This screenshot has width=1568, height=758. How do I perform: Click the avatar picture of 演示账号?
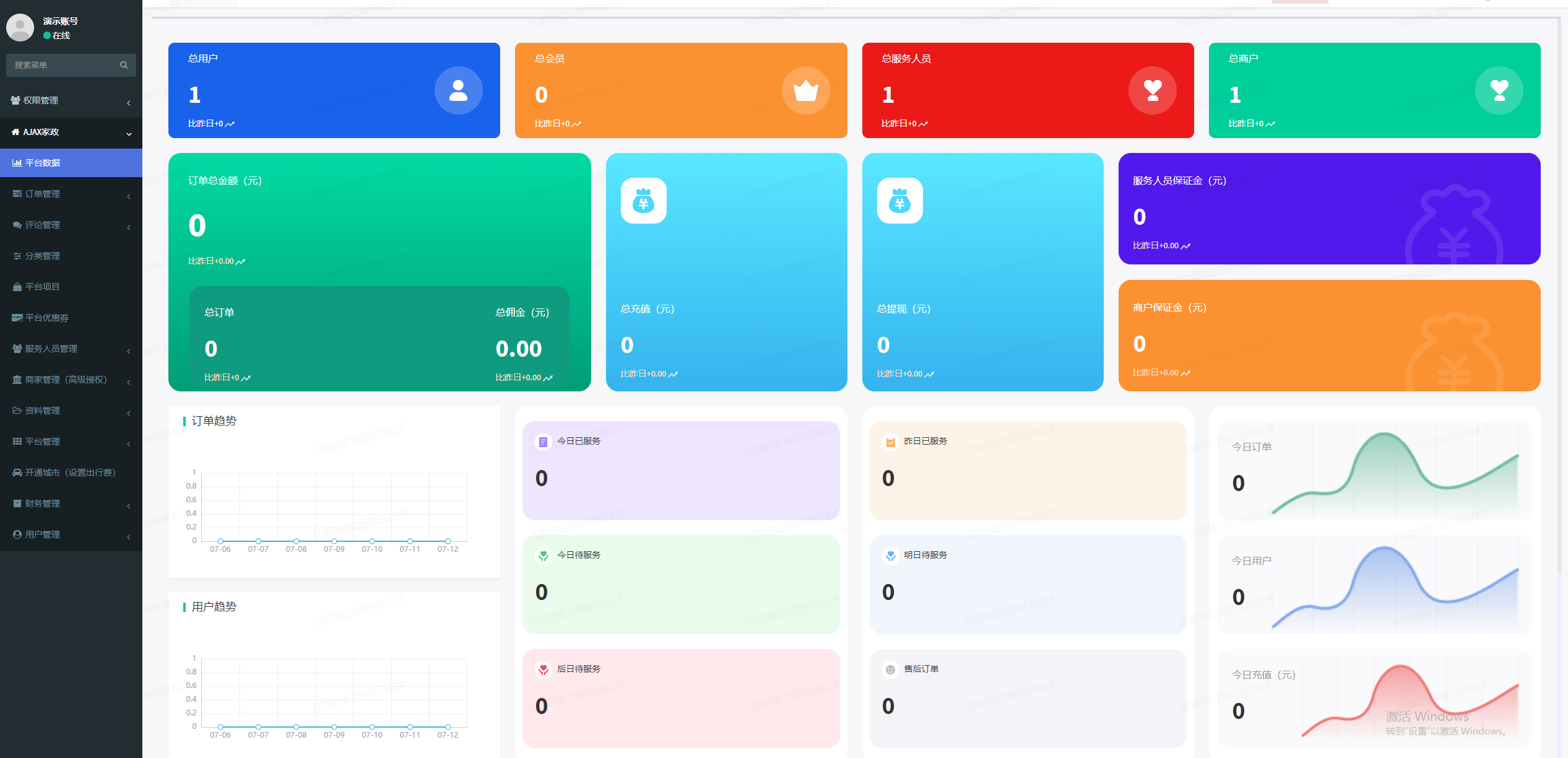20,27
